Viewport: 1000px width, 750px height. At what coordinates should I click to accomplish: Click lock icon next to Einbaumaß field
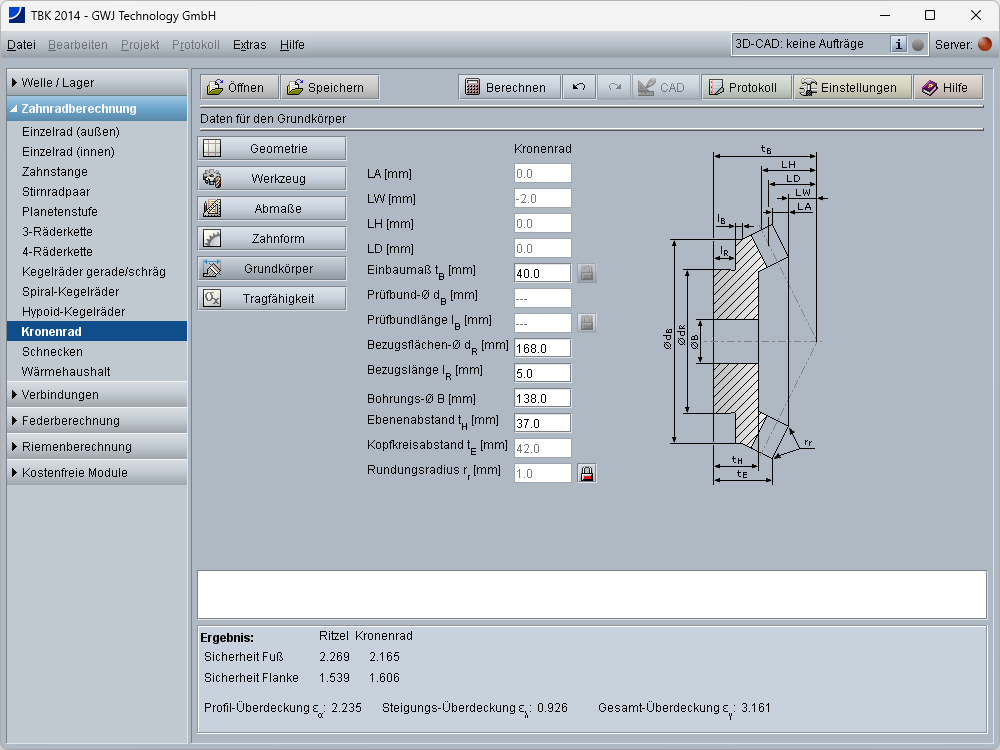[587, 273]
